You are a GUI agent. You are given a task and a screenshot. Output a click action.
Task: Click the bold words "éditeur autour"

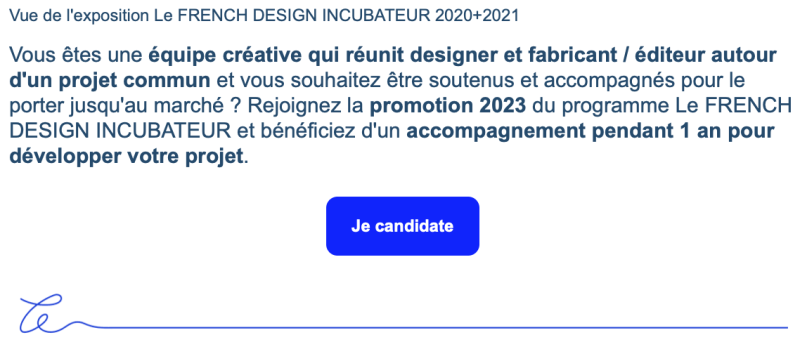pos(708,55)
